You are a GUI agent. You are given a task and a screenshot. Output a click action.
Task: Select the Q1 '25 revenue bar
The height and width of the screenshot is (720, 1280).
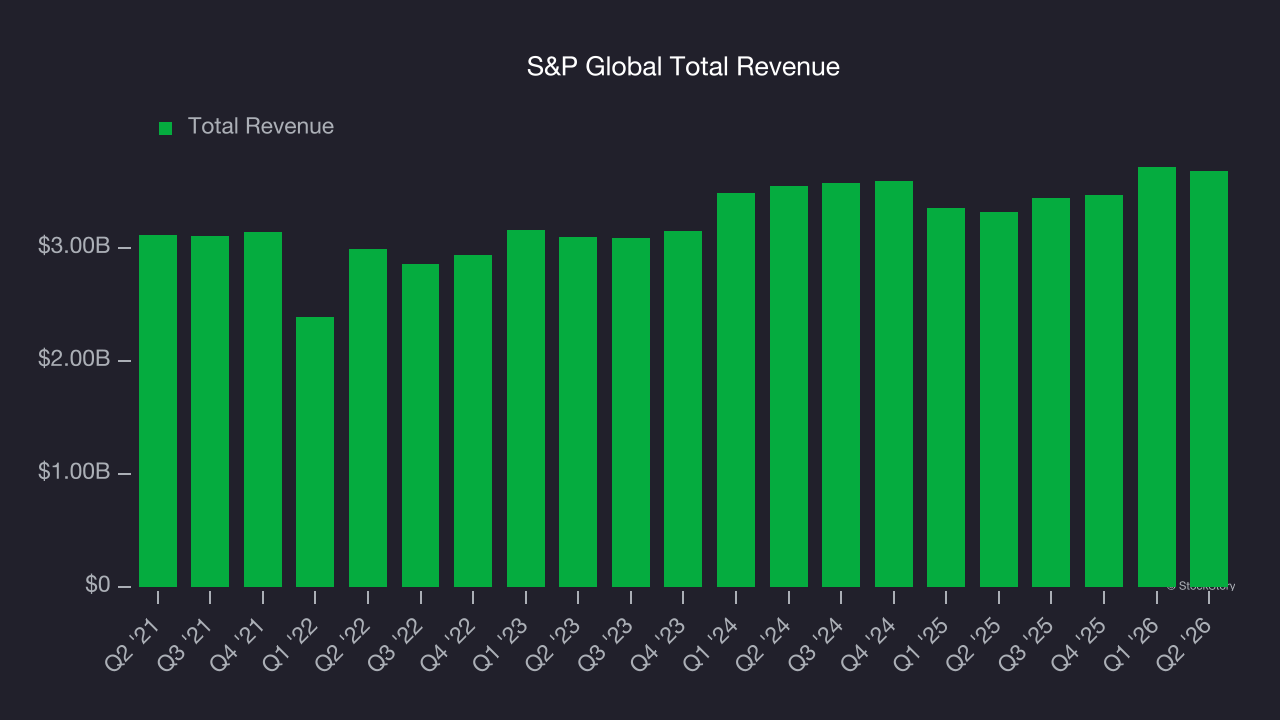click(946, 397)
